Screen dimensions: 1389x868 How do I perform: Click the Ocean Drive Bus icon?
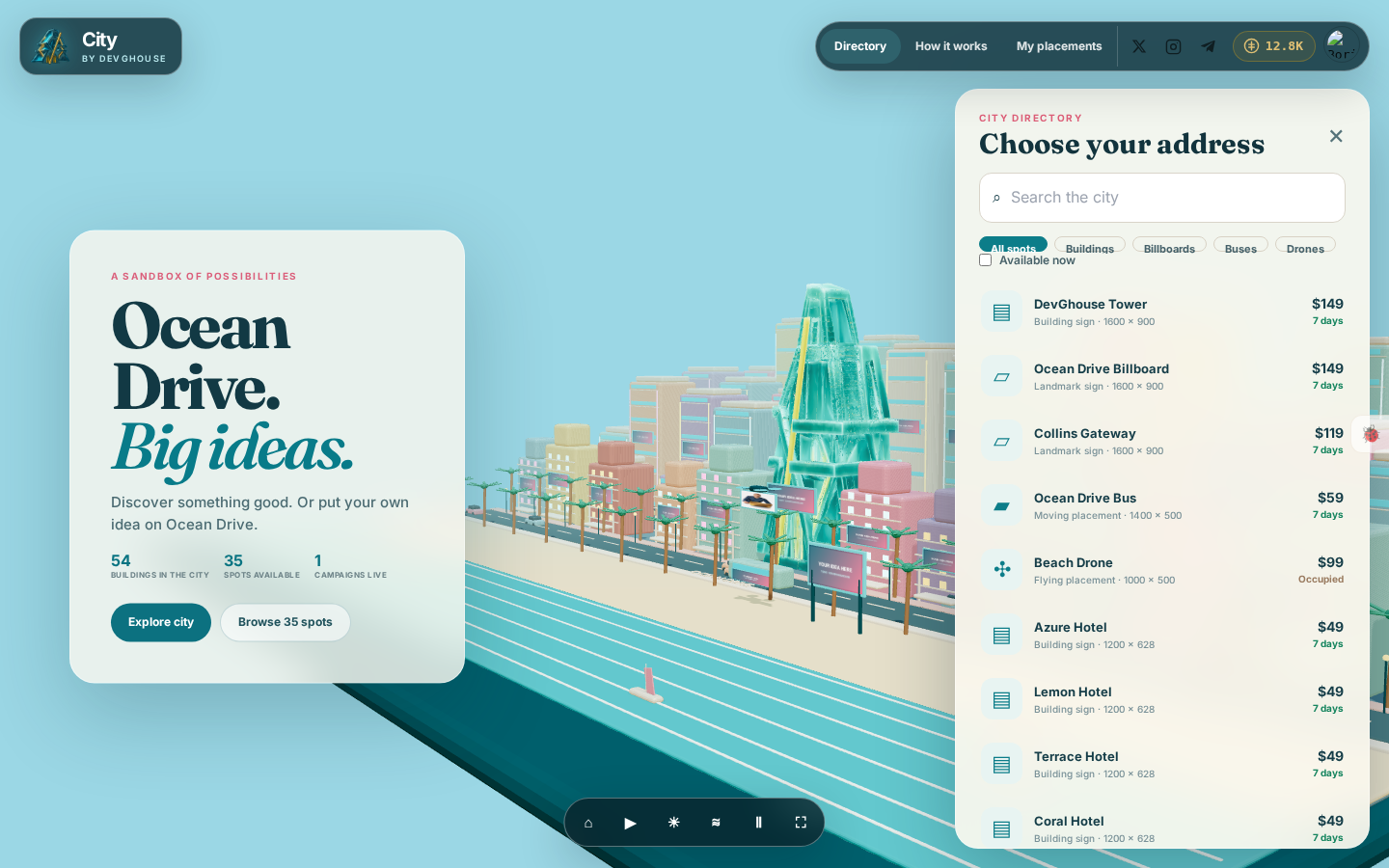pyautogui.click(x=1002, y=506)
